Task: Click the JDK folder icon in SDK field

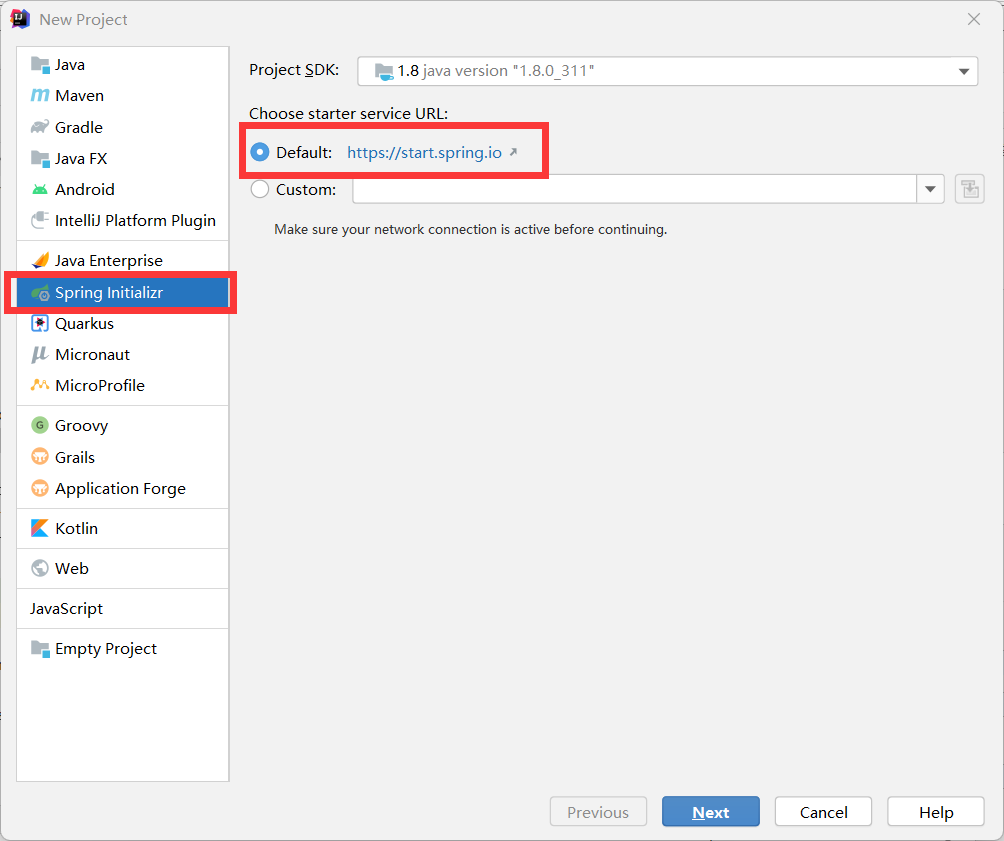Action: tap(384, 71)
